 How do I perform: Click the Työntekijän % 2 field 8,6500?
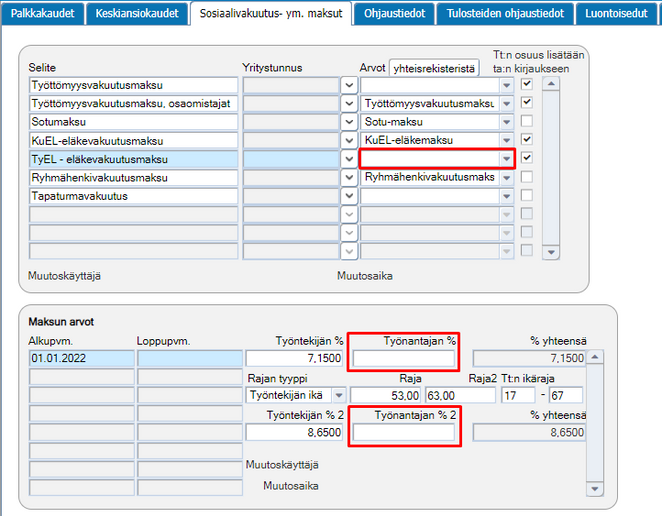tap(294, 433)
